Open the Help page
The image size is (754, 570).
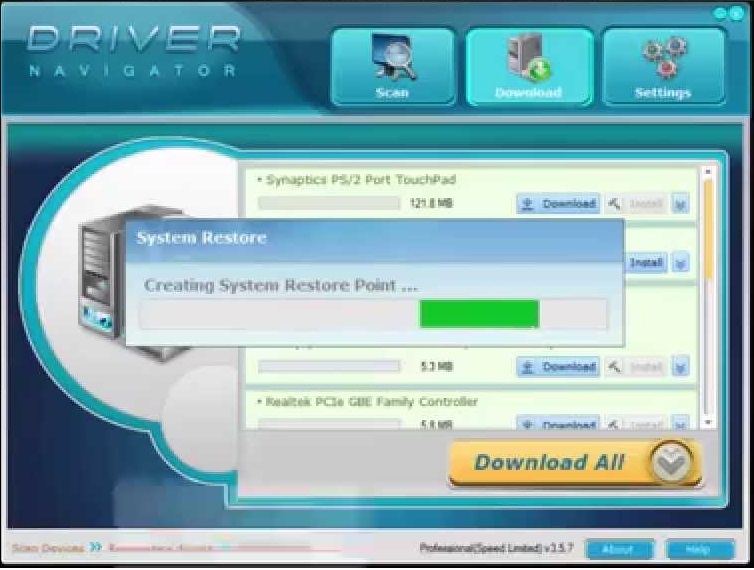click(700, 549)
